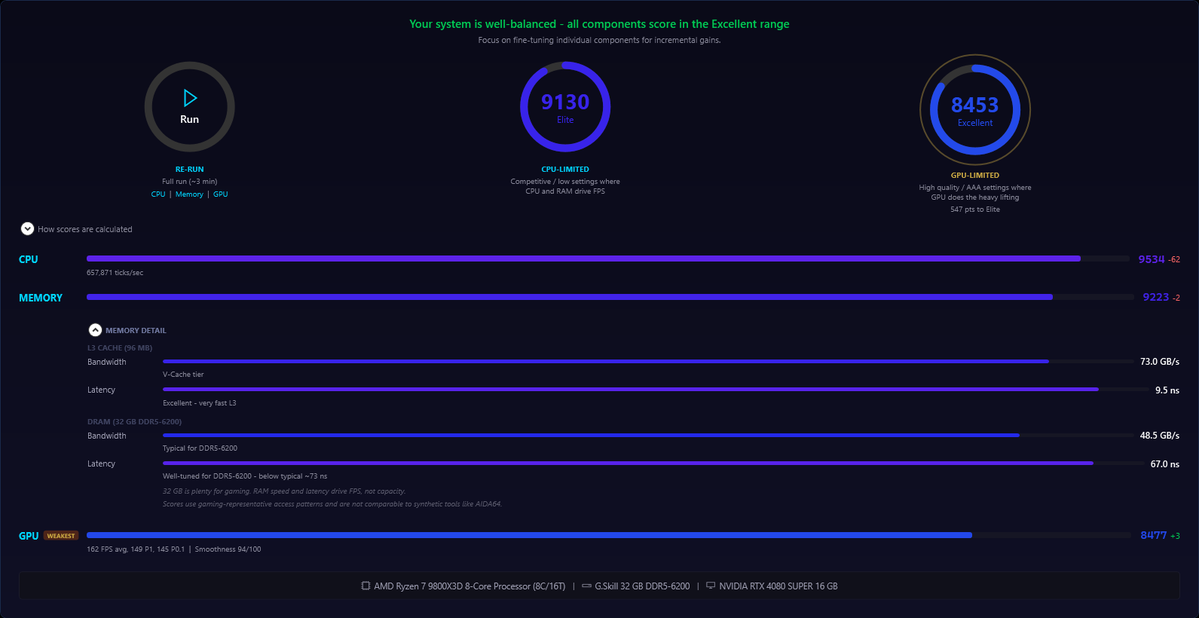Switch to the MEMORY score section
The image size is (1199, 618).
41,296
